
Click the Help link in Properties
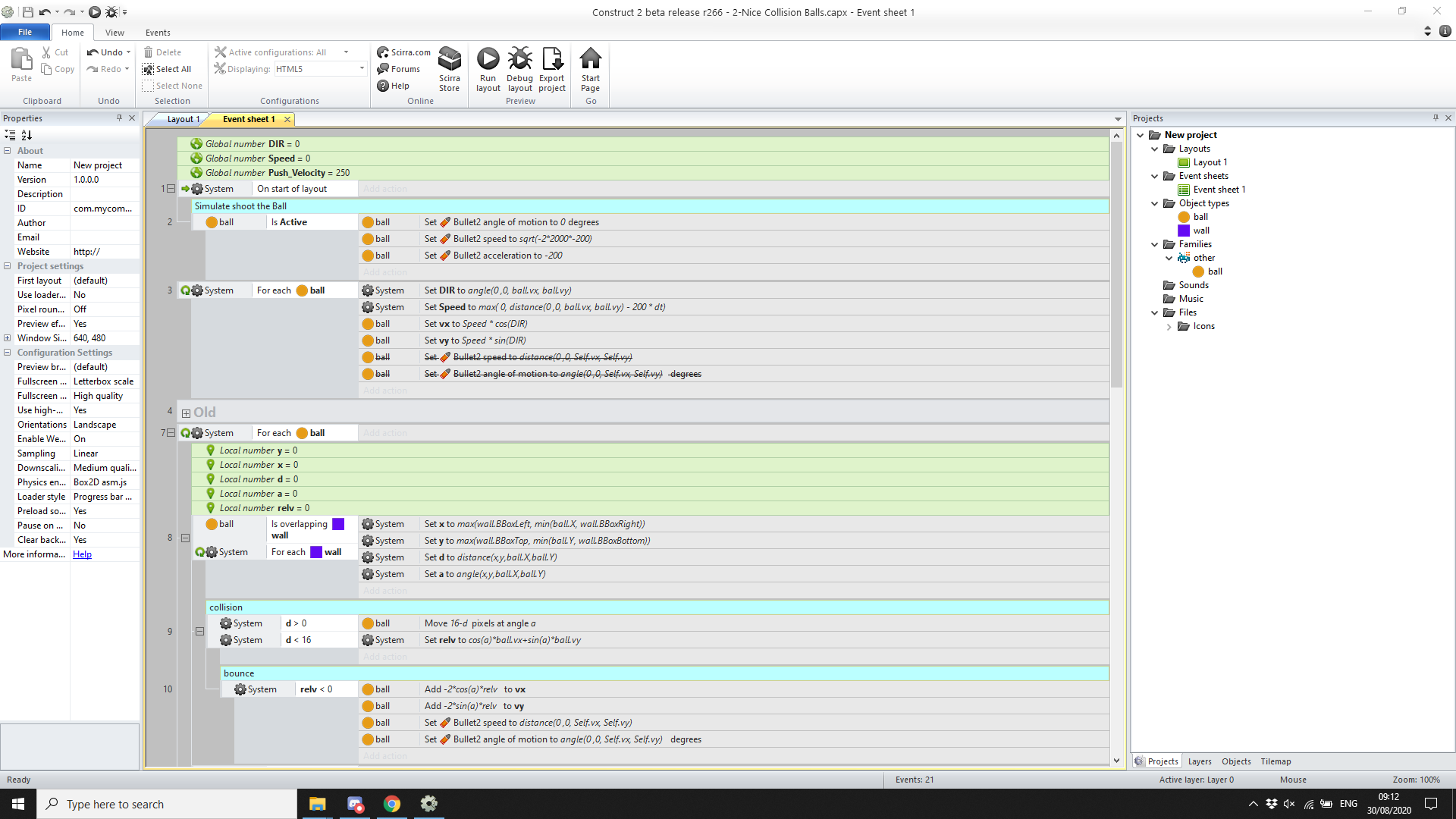coord(82,554)
